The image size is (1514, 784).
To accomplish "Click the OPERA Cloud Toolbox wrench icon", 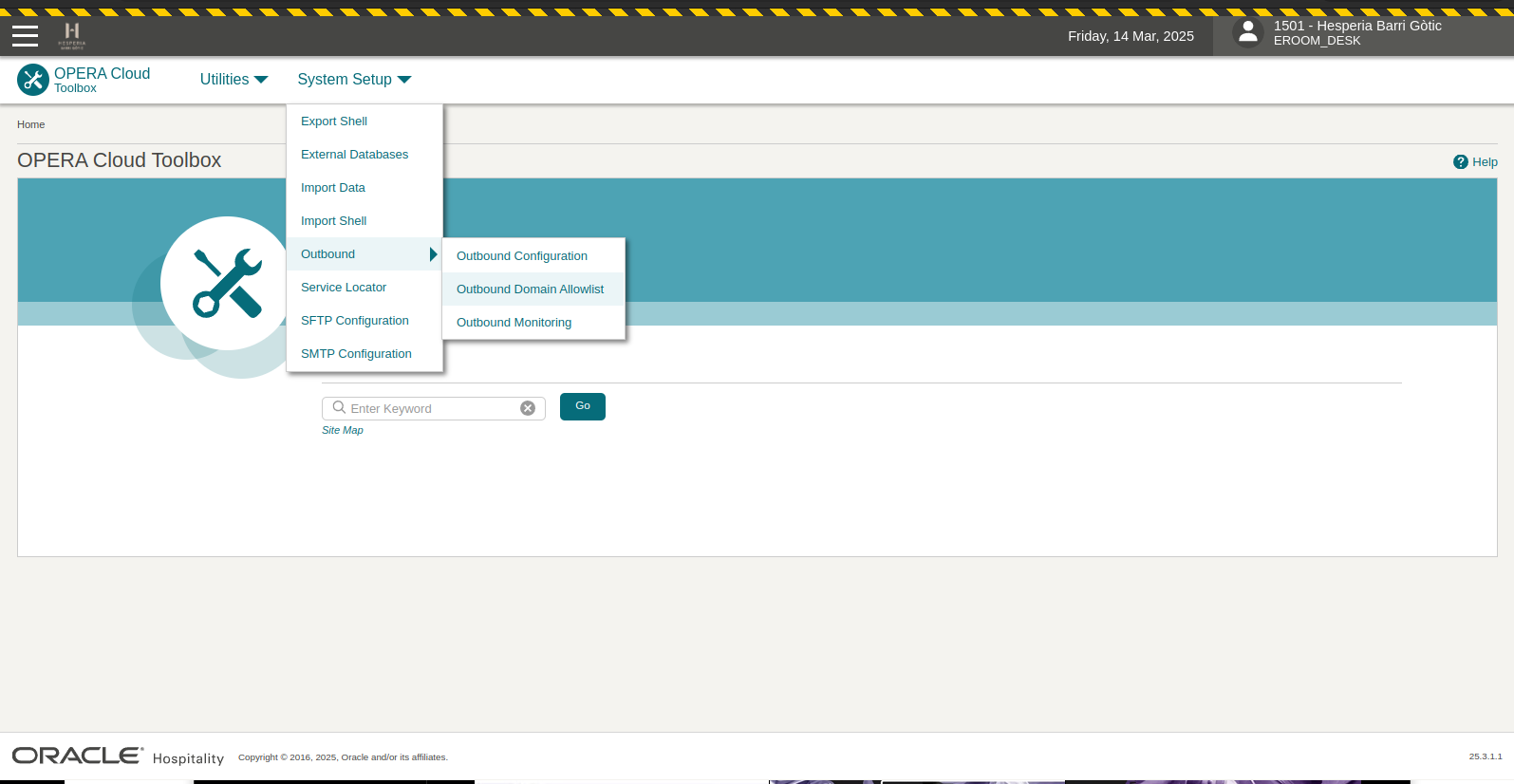I will pos(33,80).
